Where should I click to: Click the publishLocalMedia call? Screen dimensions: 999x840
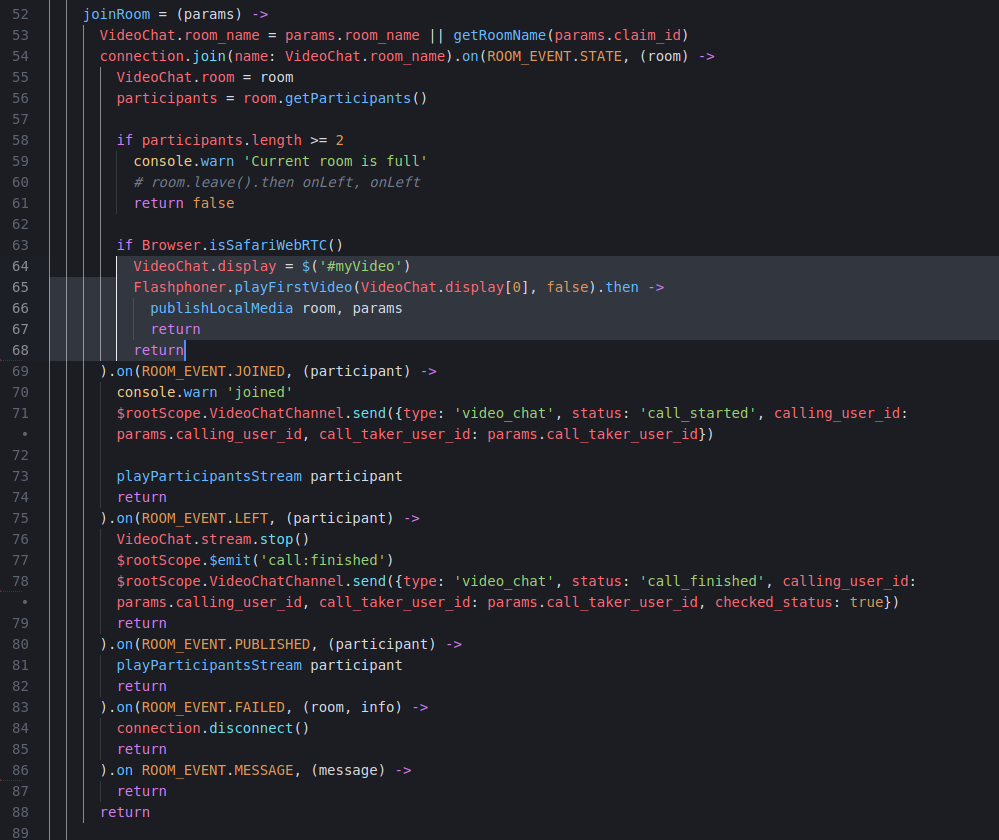[x=221, y=308]
